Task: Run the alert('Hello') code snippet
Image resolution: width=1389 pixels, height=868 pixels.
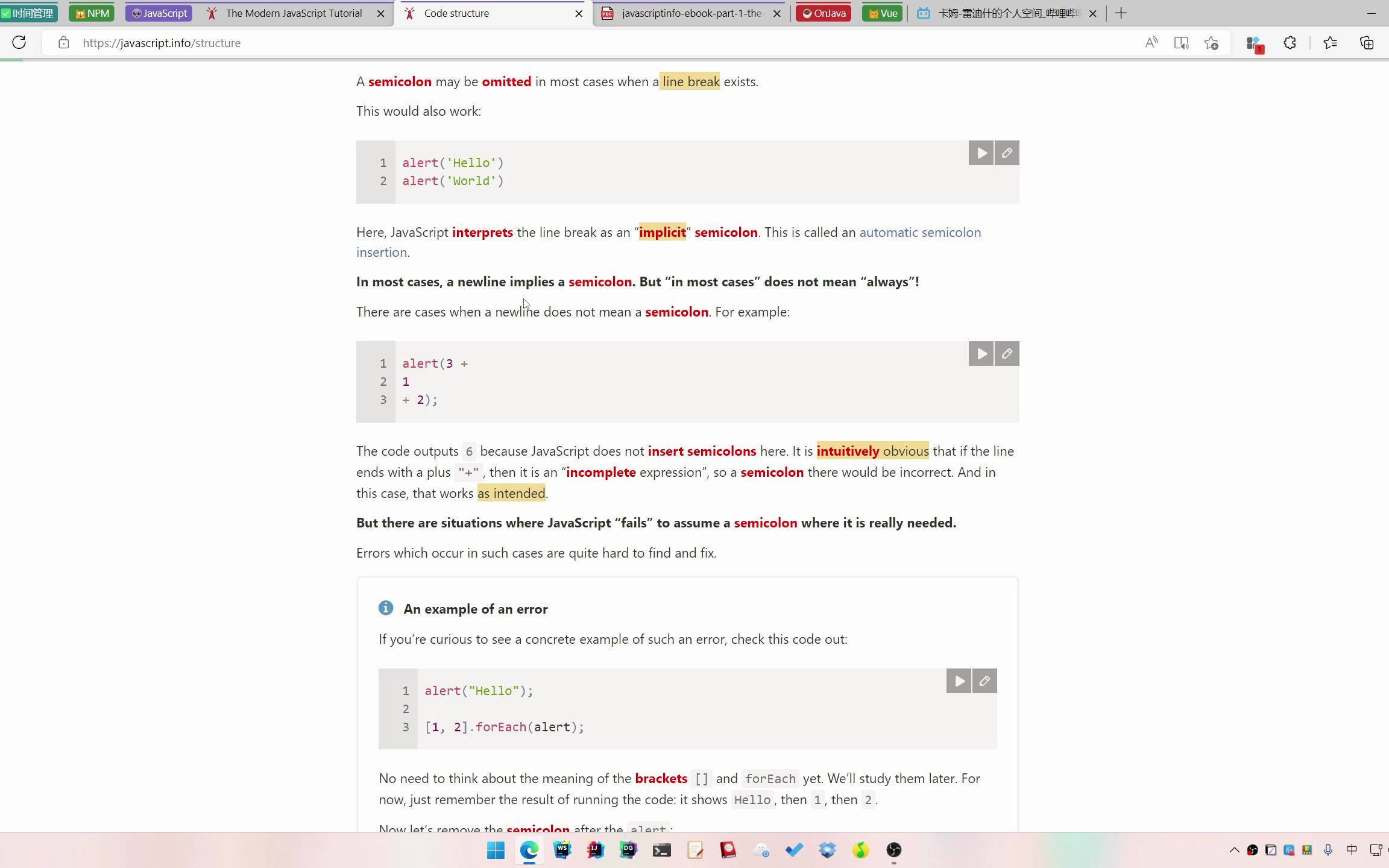Action: pyautogui.click(x=980, y=153)
